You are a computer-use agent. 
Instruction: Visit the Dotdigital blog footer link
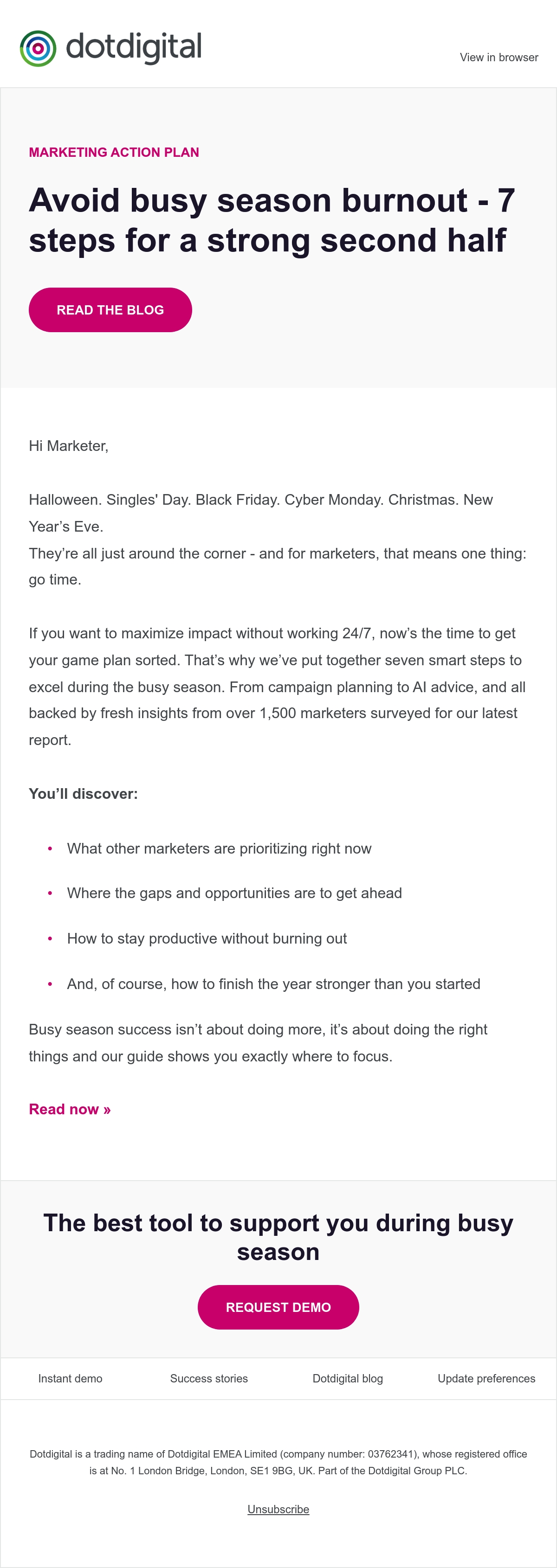pos(348,1379)
